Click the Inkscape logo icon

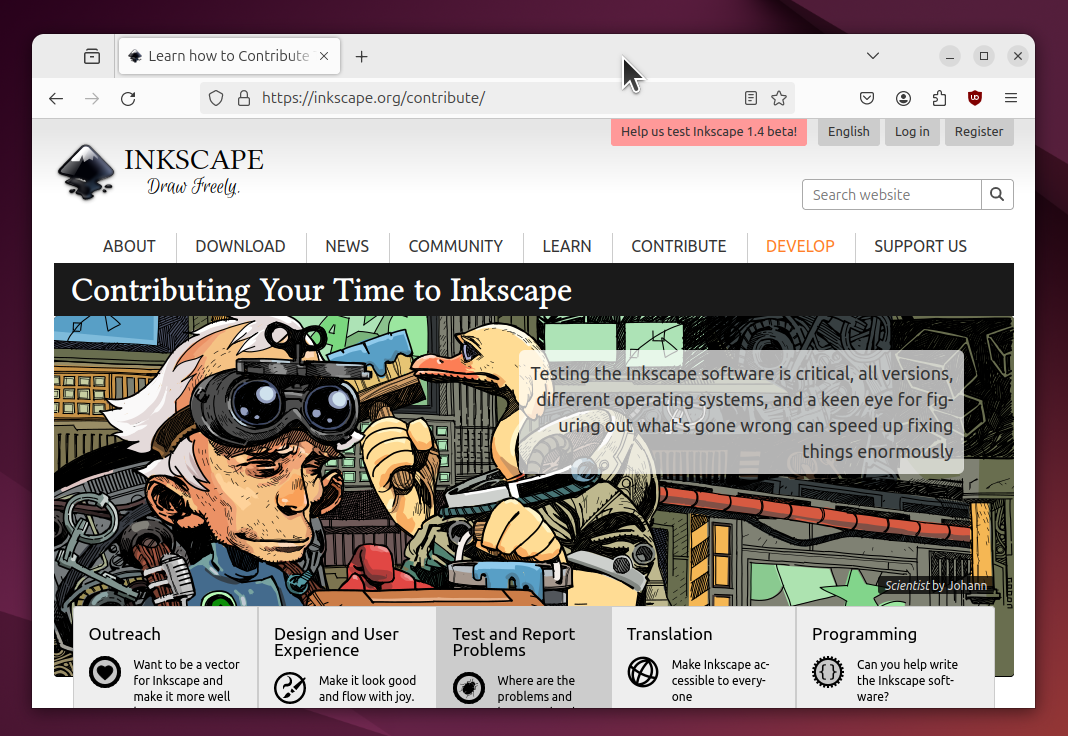87,172
